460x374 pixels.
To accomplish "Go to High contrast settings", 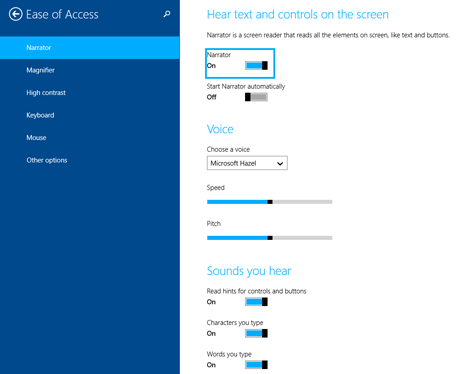I will 90,93.
